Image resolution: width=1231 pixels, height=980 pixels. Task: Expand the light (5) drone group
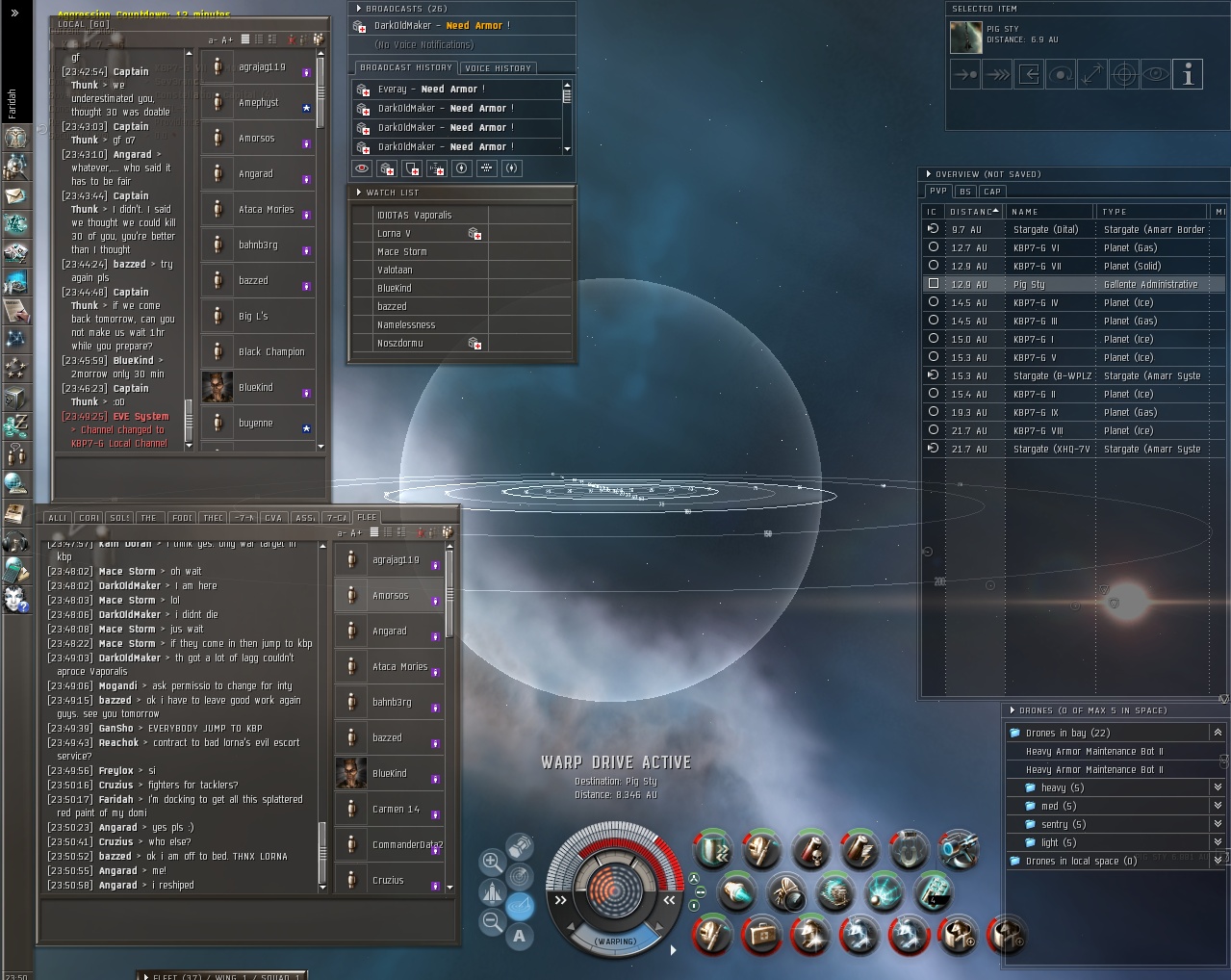(x=1218, y=842)
